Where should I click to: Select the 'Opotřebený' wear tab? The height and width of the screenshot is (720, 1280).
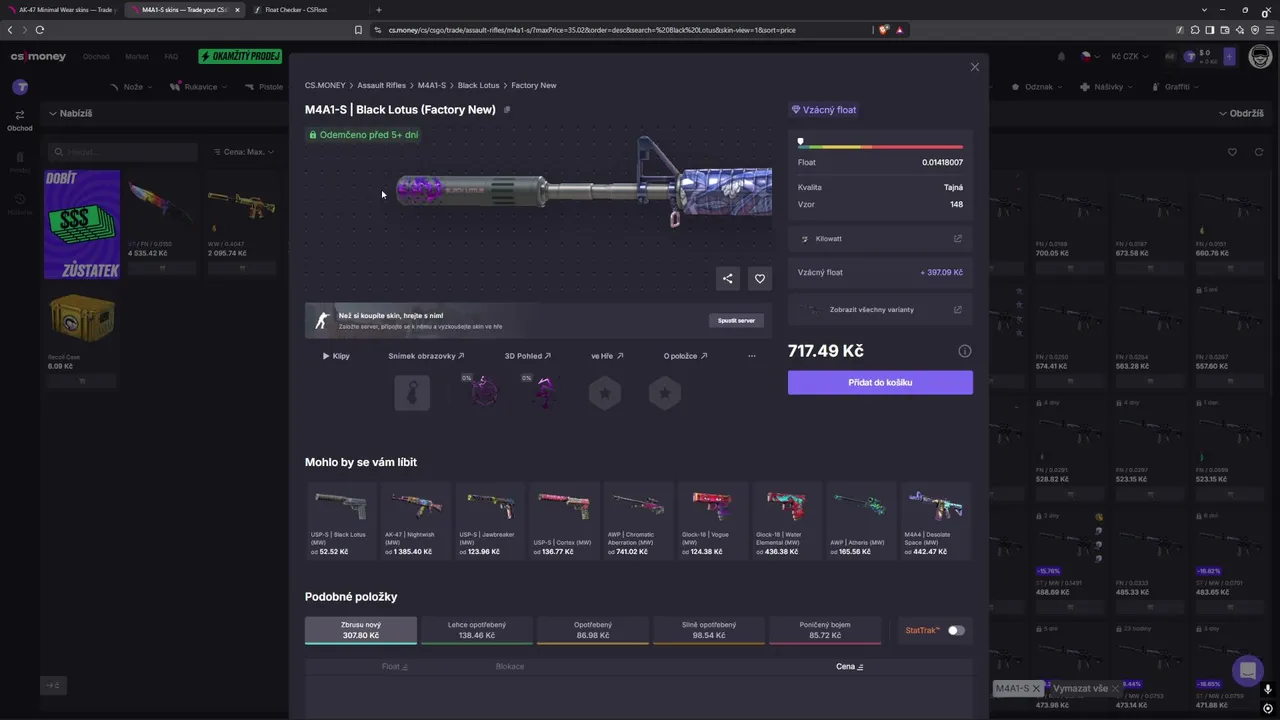(x=593, y=630)
